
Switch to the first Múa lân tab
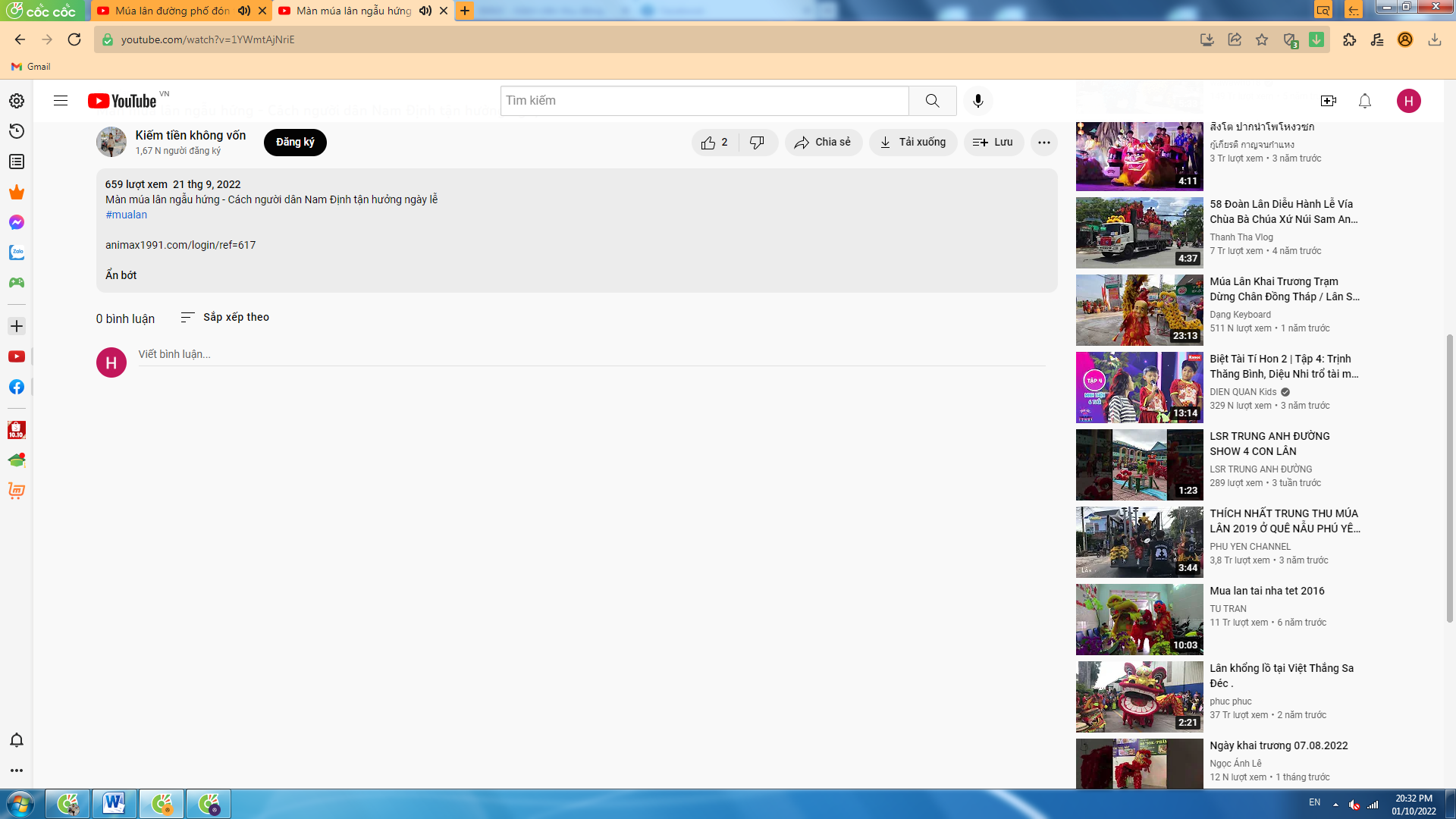(172, 11)
